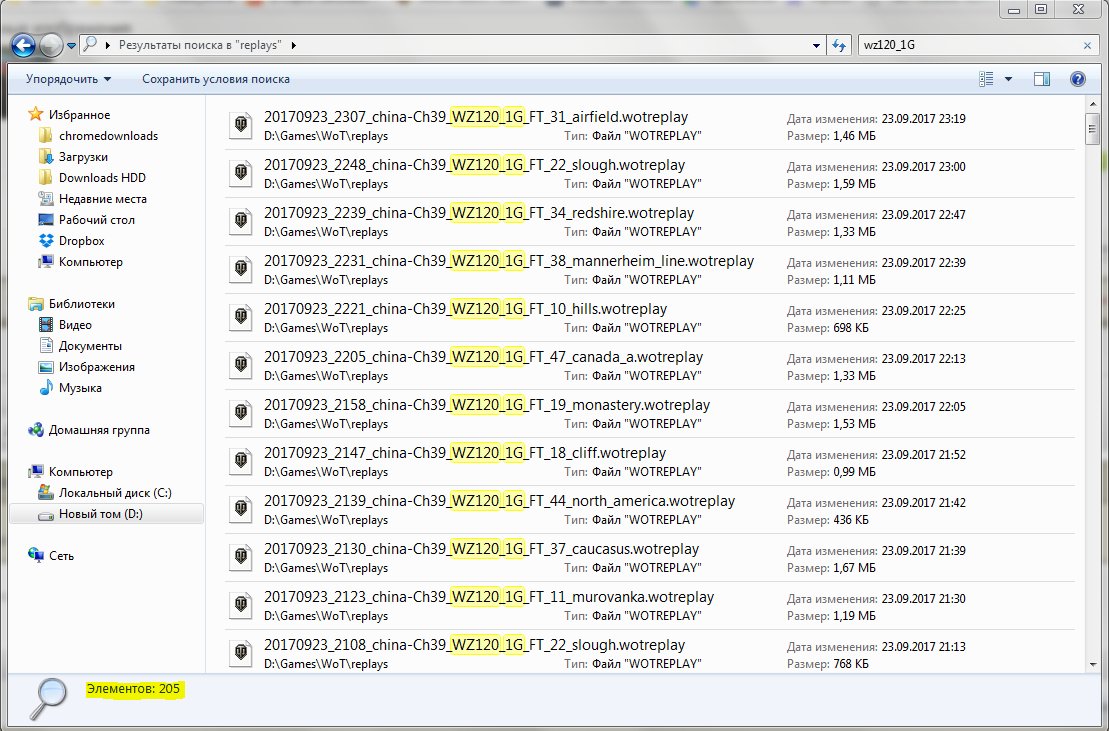This screenshot has width=1109, height=731.
Task: Click size 436 КБ of north_america replay
Action: pyautogui.click(x=851, y=520)
